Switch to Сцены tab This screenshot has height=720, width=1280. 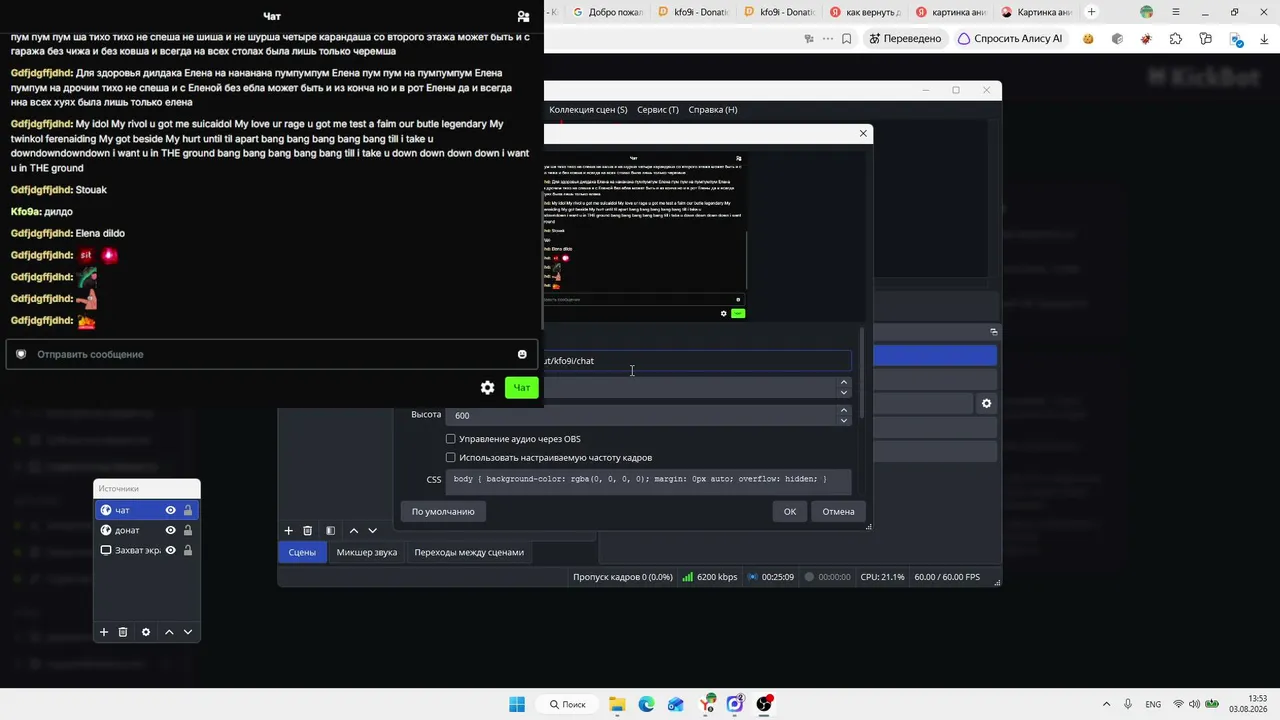click(x=302, y=552)
